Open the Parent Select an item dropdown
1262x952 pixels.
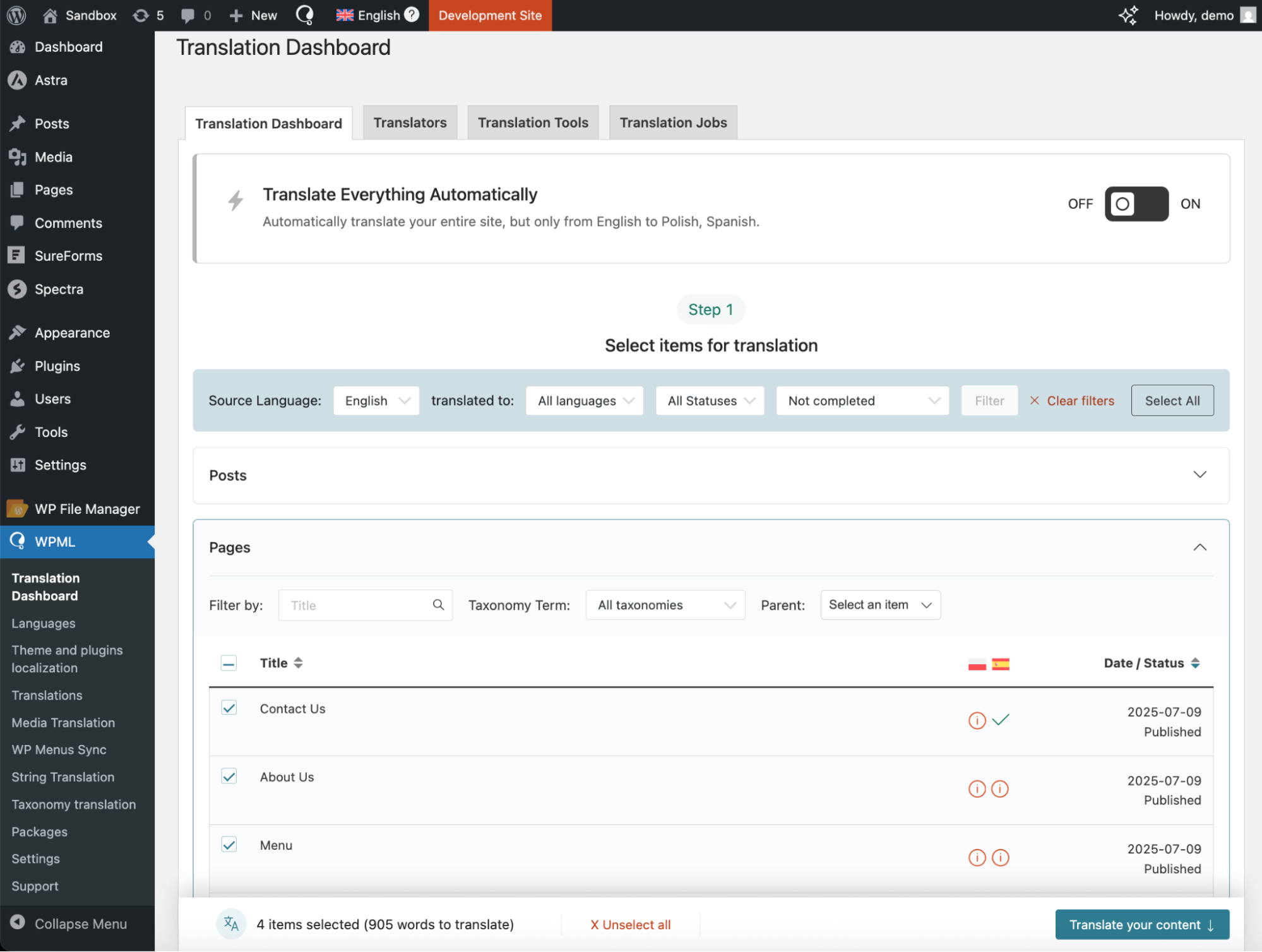(x=881, y=605)
